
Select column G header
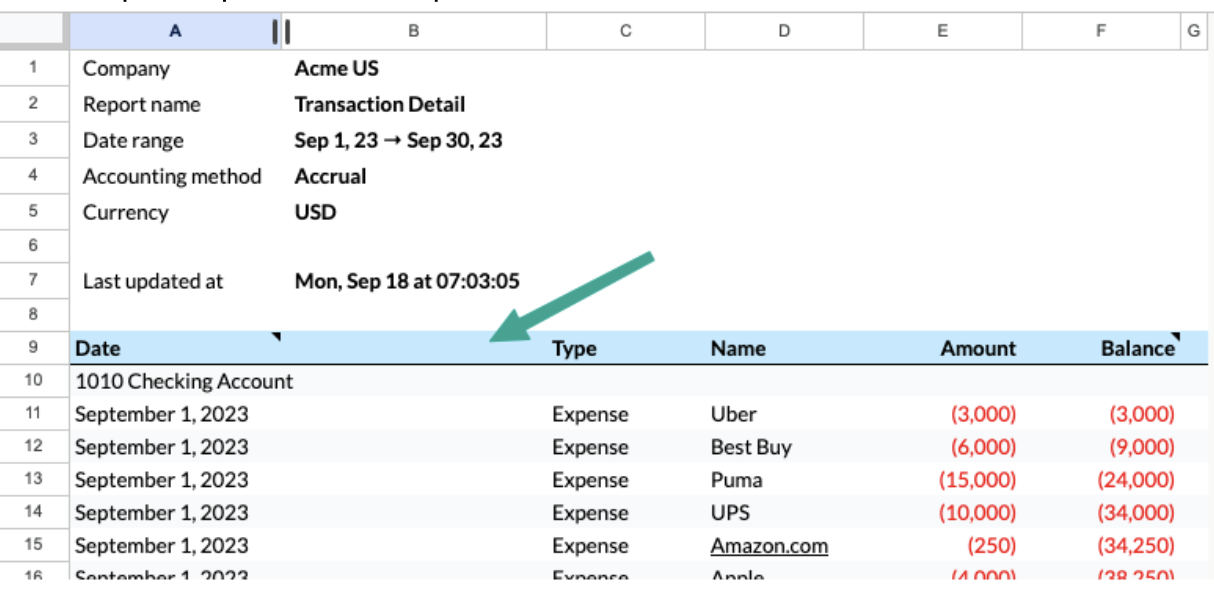click(x=1194, y=31)
